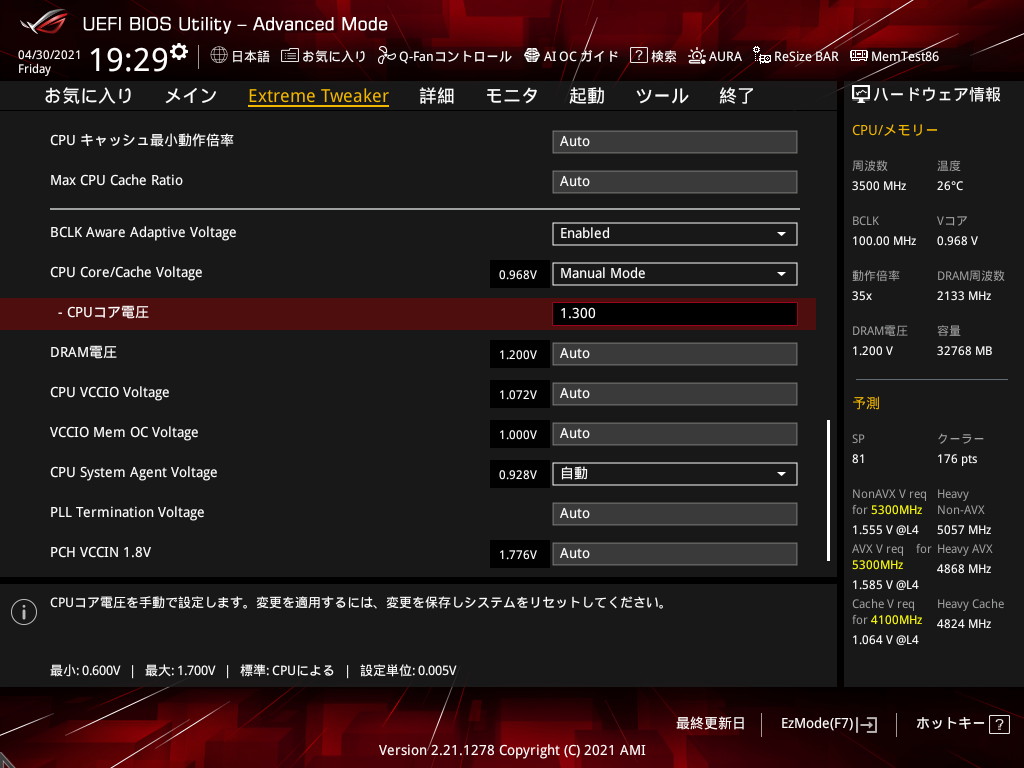The image size is (1024, 768).
Task: Click the 3500 MHz frequency value
Action: [x=879, y=186]
